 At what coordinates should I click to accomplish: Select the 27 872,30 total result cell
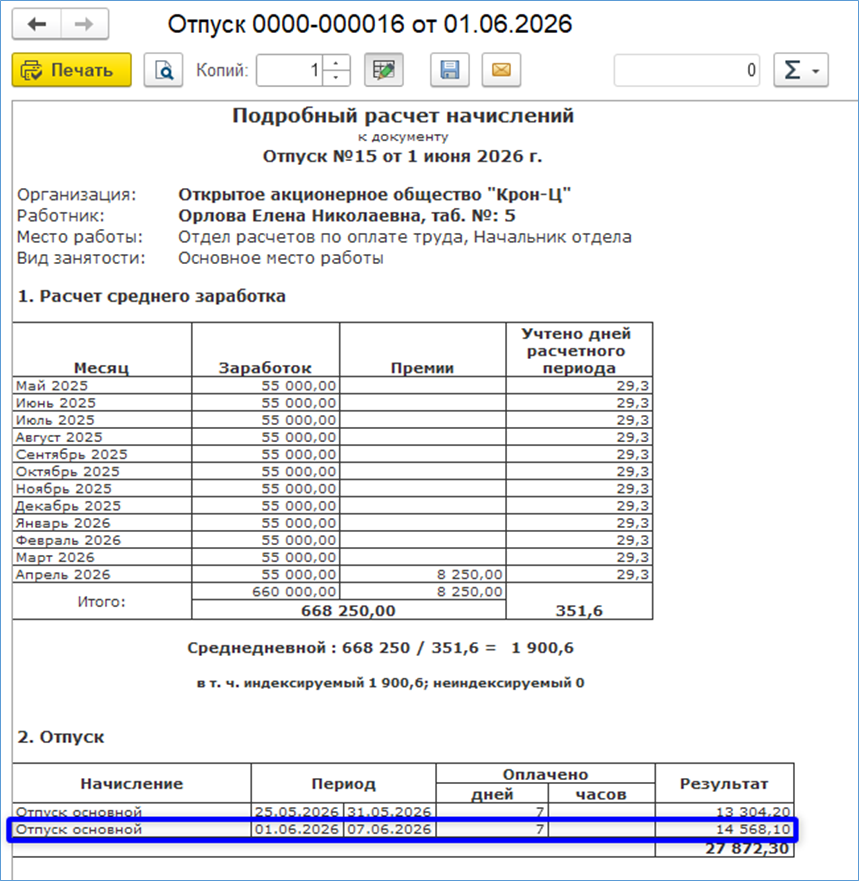coord(724,848)
